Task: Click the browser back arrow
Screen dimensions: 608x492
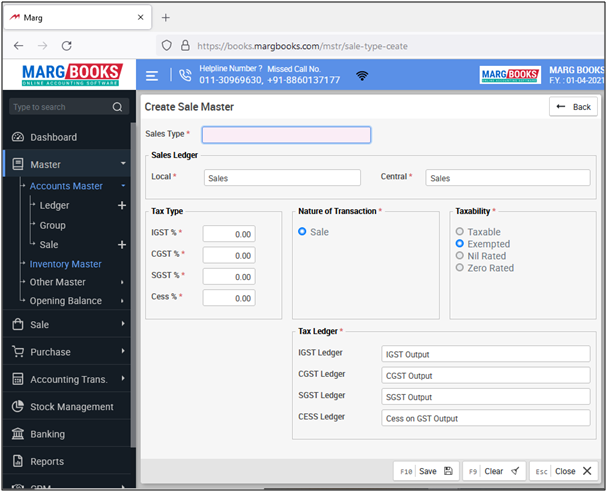Action: [18, 46]
